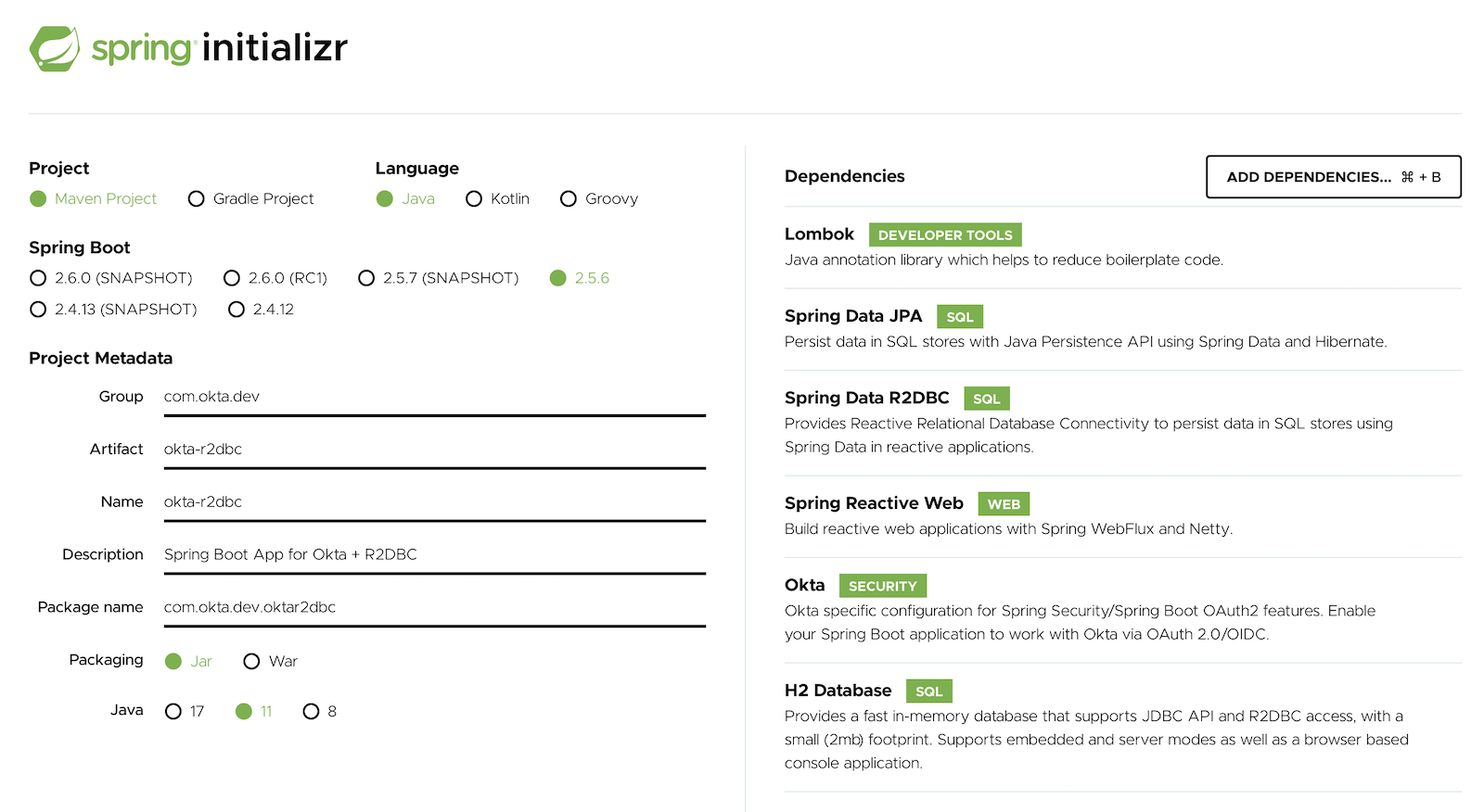
Task: Click the Web tag on Spring Reactive Web
Action: coord(1004,504)
